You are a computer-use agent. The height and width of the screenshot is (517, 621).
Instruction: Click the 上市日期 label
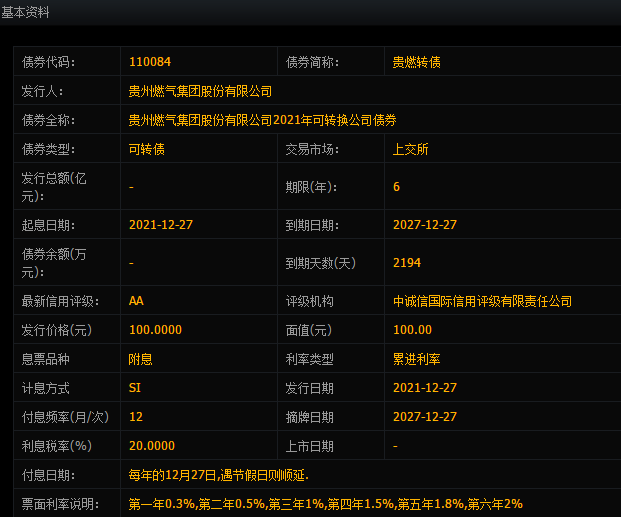pyautogui.click(x=309, y=446)
